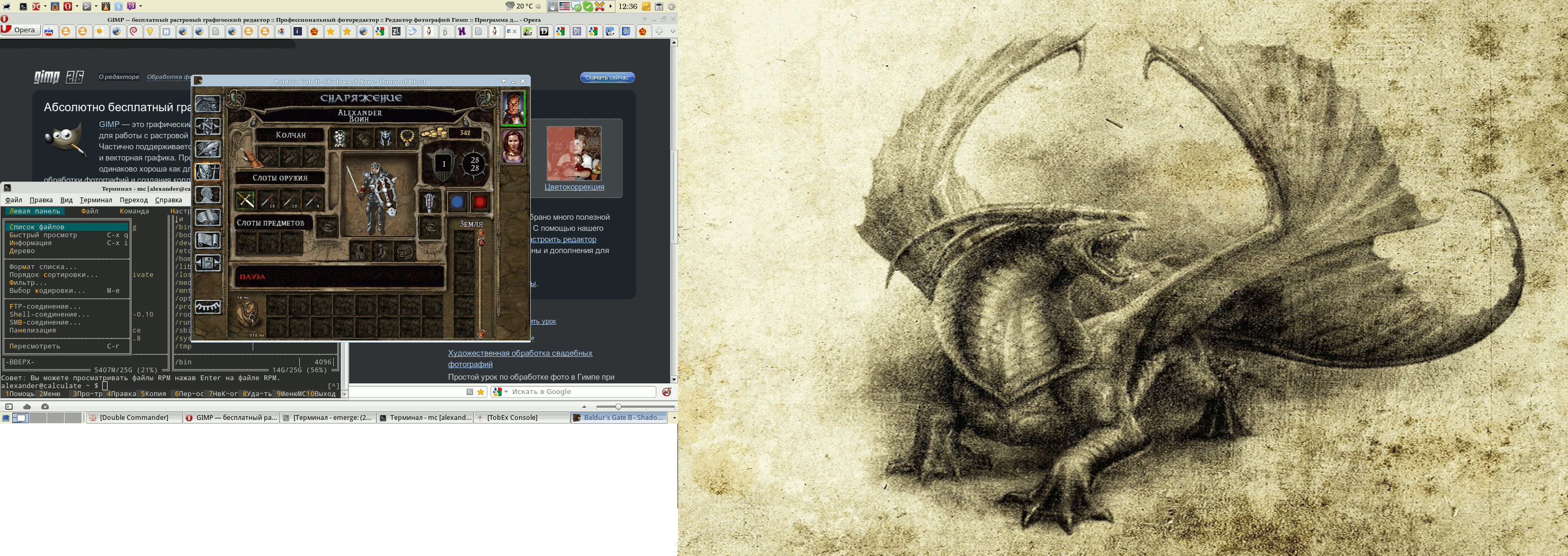Click the helmet equipment slot
Screen dimensions: 1568x556
pyautogui.click(x=385, y=138)
